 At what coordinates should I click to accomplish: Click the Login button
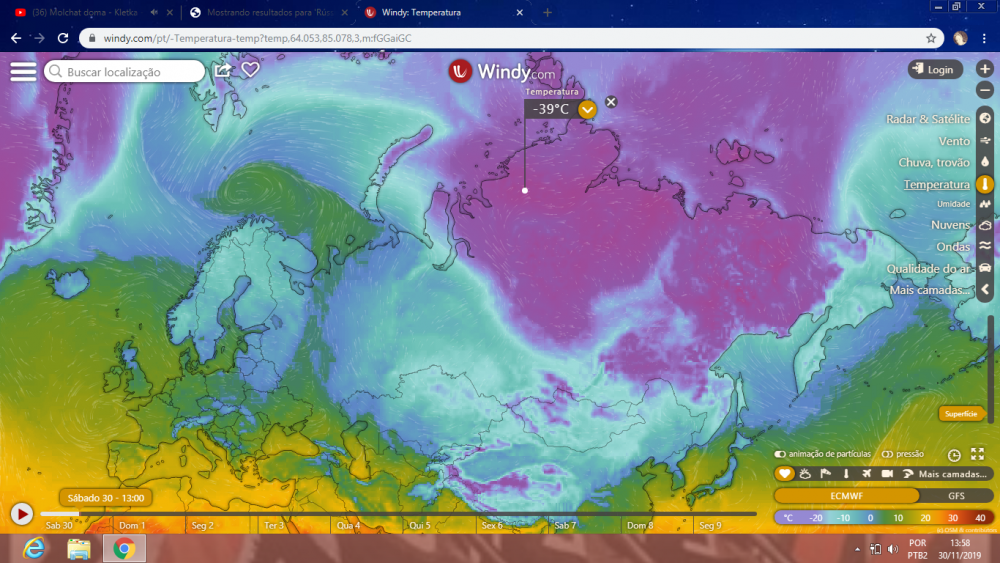[x=935, y=69]
